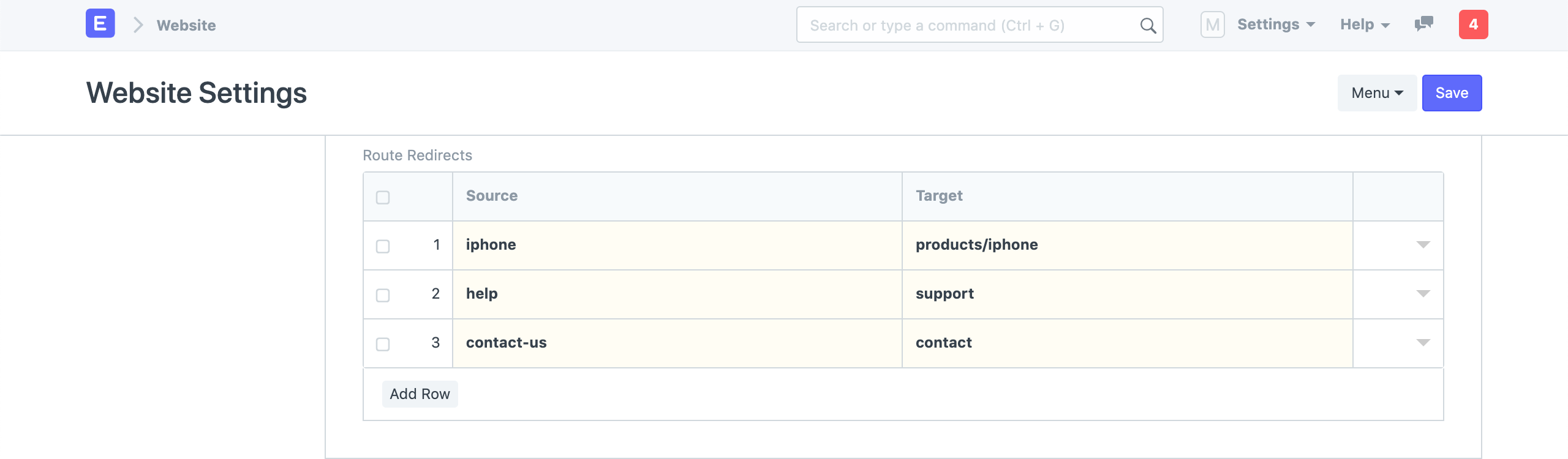Open the Settings dropdown menu

(x=1276, y=24)
